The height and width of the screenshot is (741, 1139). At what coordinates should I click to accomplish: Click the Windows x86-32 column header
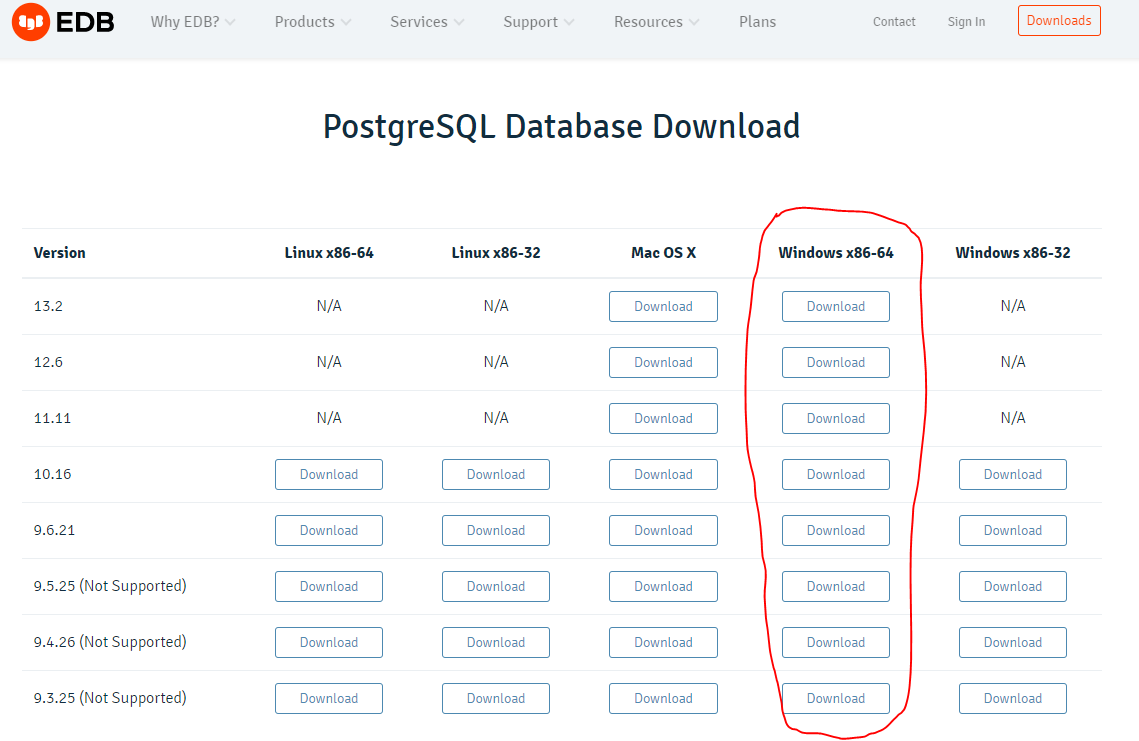pos(1013,253)
